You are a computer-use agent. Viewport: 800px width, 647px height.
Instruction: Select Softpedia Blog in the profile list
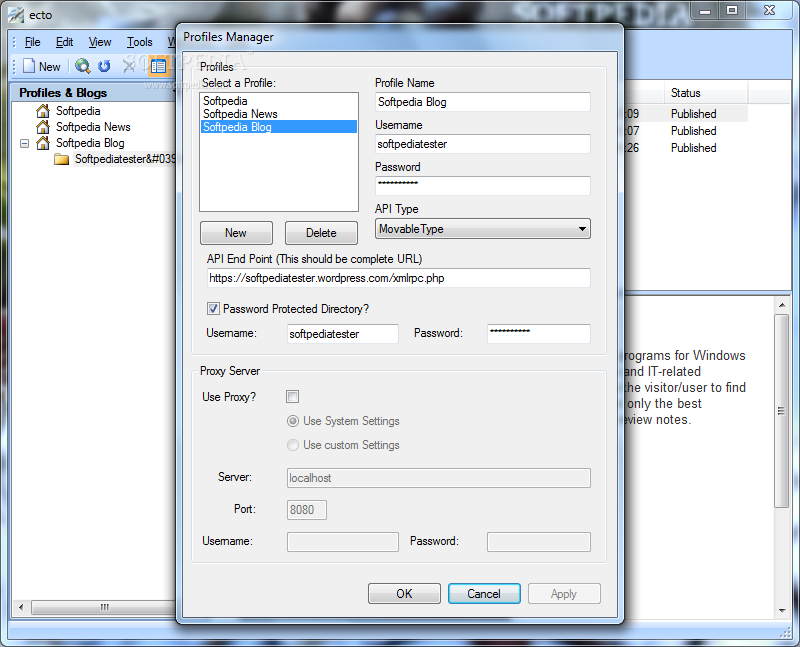click(279, 127)
